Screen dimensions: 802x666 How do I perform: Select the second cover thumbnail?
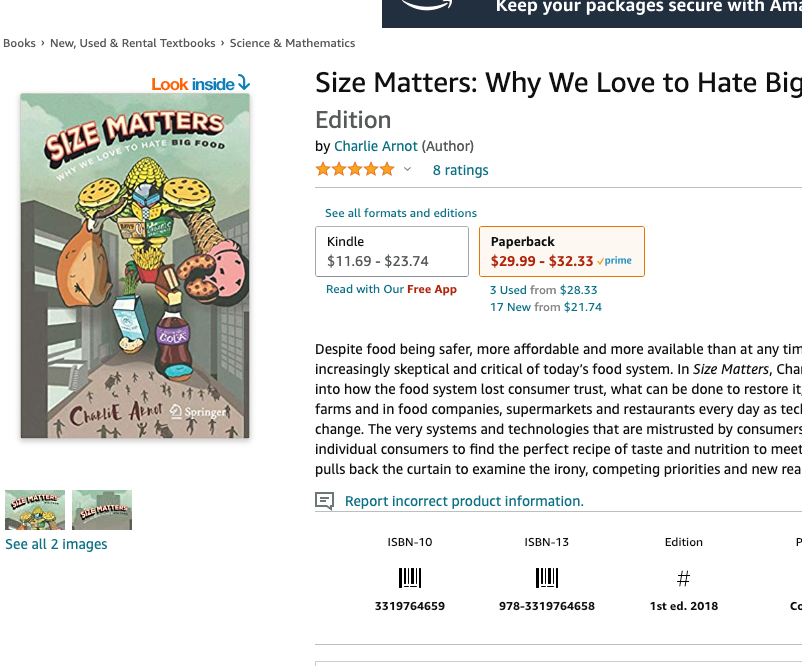click(x=102, y=510)
